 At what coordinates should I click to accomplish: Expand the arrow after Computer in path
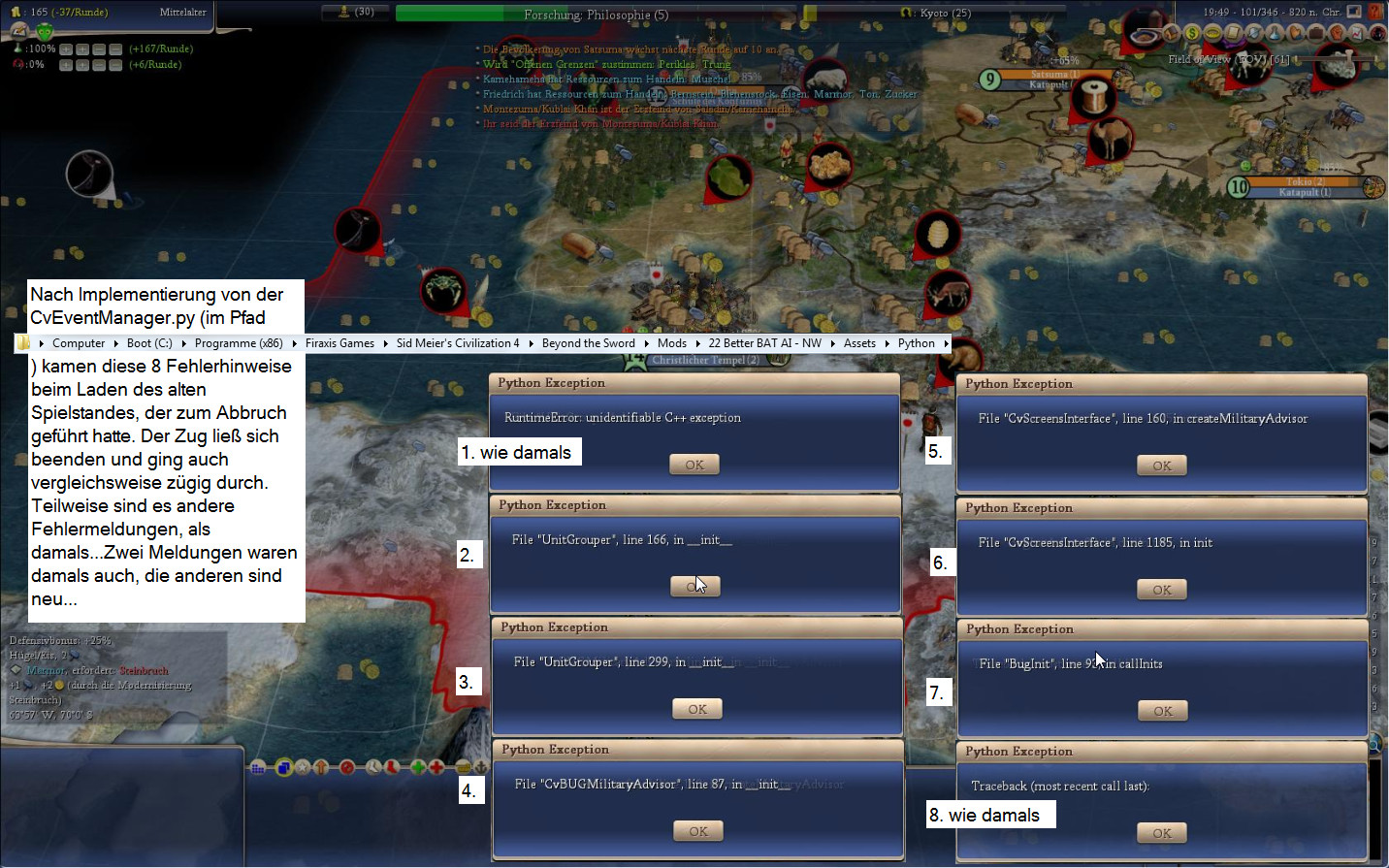click(x=115, y=343)
